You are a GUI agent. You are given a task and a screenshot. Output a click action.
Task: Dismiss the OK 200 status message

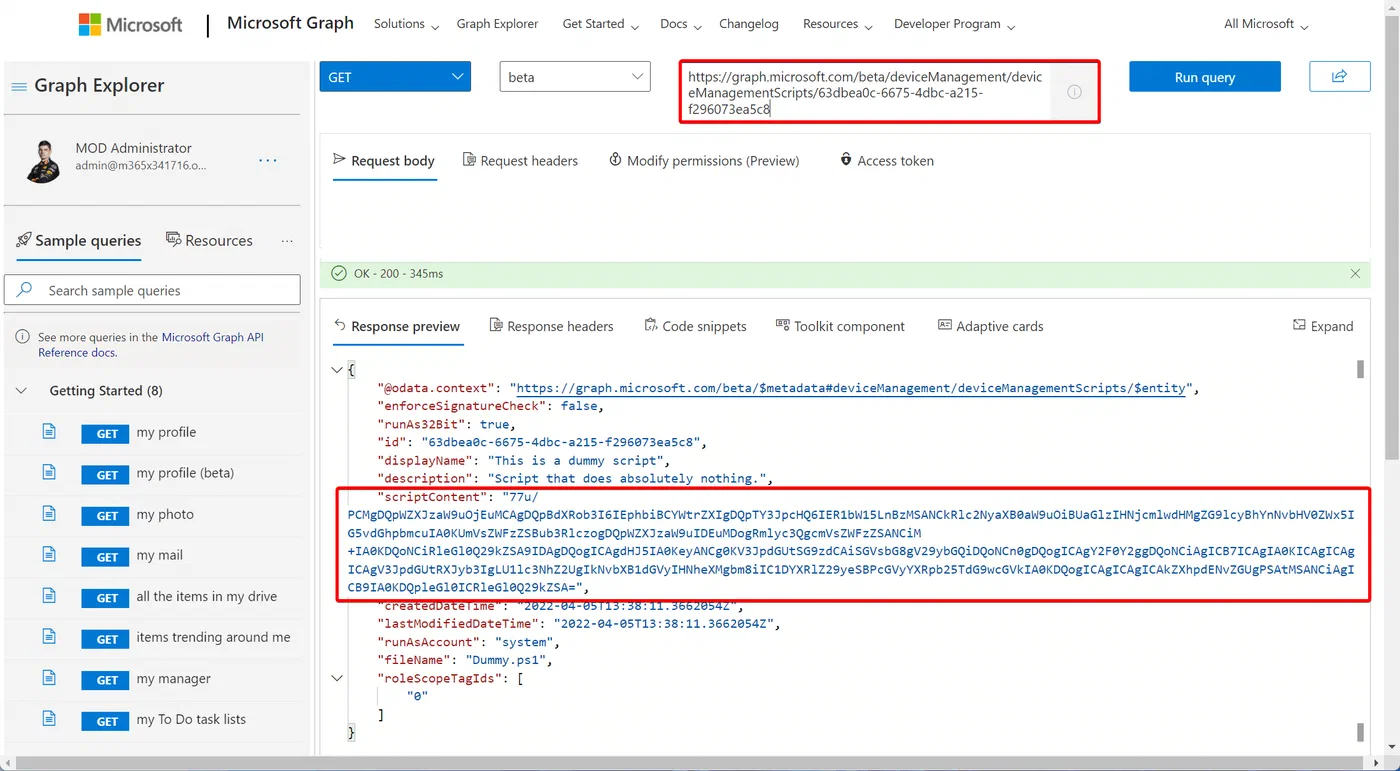coord(1355,273)
